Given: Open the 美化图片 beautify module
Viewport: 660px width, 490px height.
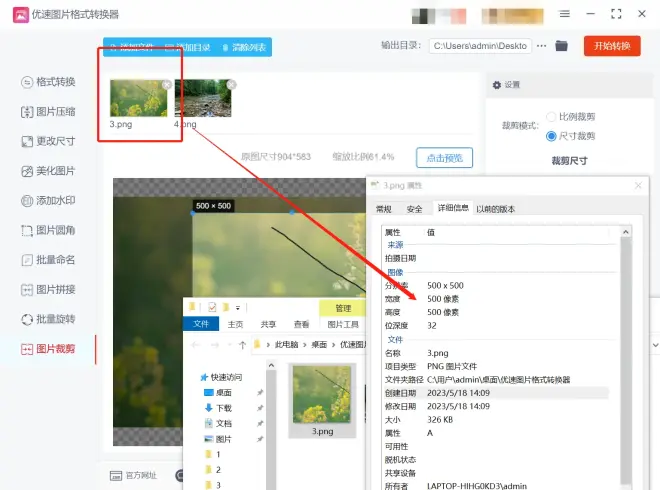Looking at the screenshot, I should [x=48, y=171].
